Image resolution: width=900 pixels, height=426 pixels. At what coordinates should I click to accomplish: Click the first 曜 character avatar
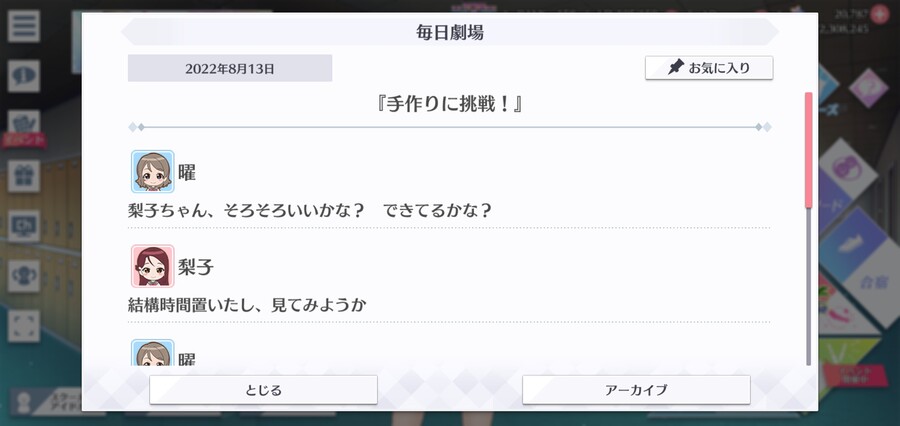(153, 172)
